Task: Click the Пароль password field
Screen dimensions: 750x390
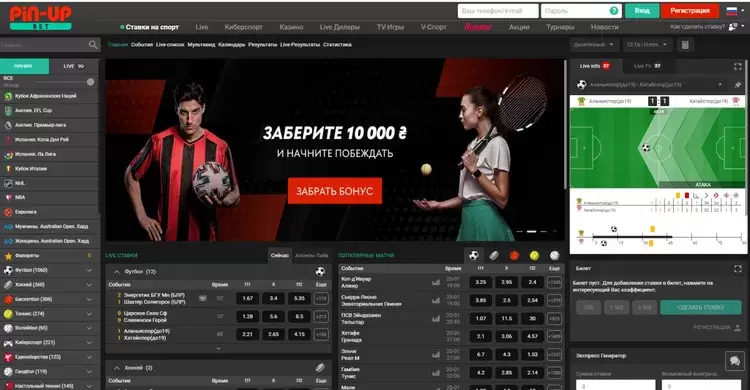Action: point(581,11)
